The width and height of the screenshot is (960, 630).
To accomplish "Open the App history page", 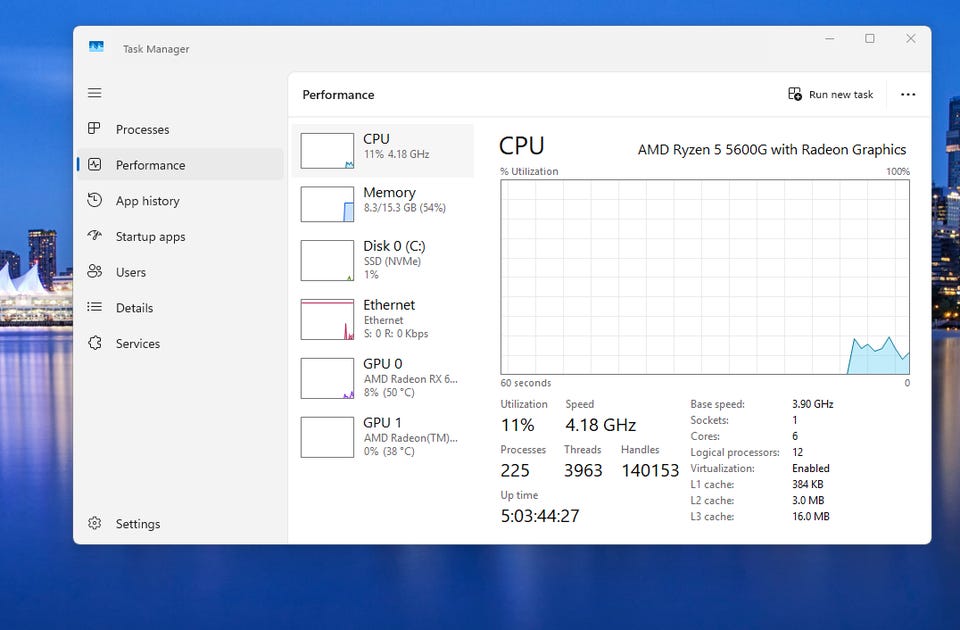I will pos(180,201).
